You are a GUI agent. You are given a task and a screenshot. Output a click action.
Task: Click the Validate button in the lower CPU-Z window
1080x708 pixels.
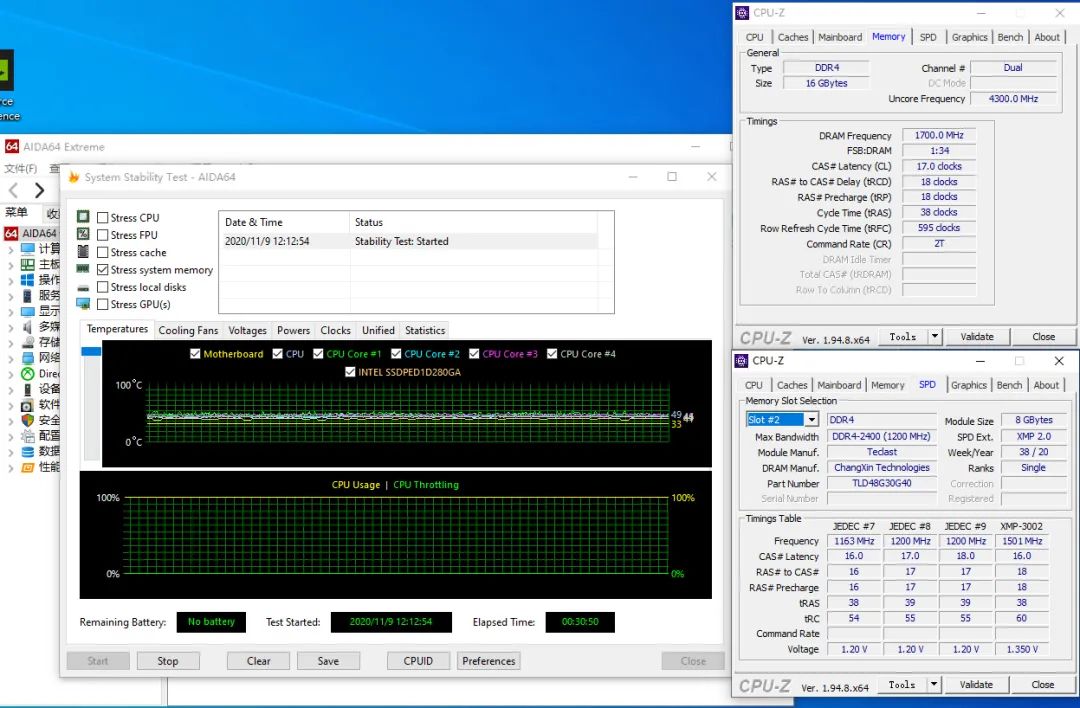(976, 685)
